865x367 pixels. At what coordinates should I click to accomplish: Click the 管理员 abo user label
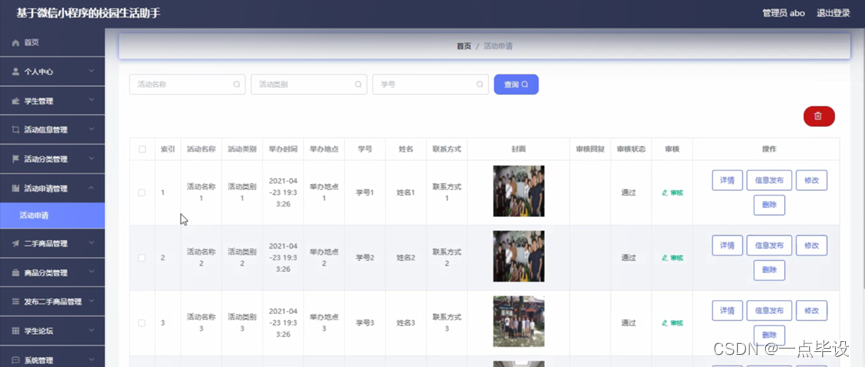click(x=783, y=13)
